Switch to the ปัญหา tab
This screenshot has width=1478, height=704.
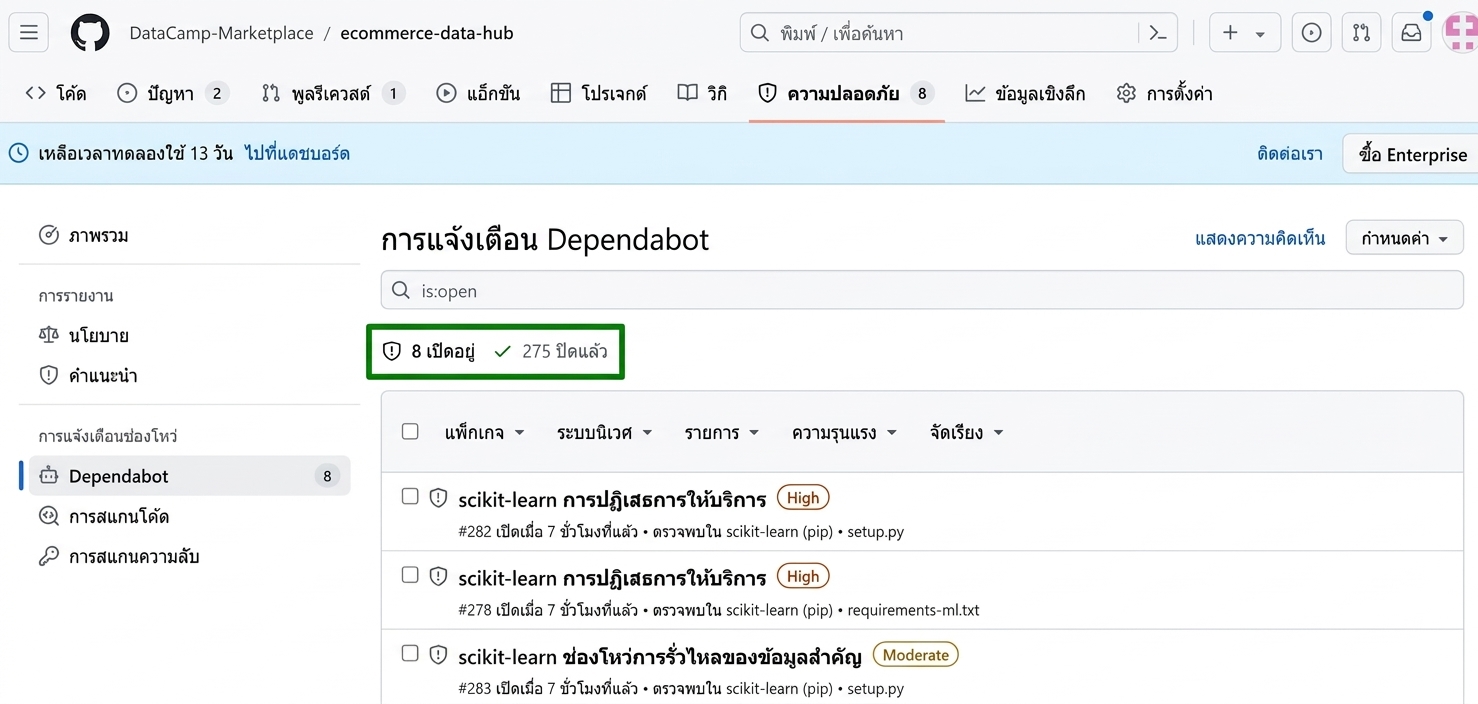(173, 93)
